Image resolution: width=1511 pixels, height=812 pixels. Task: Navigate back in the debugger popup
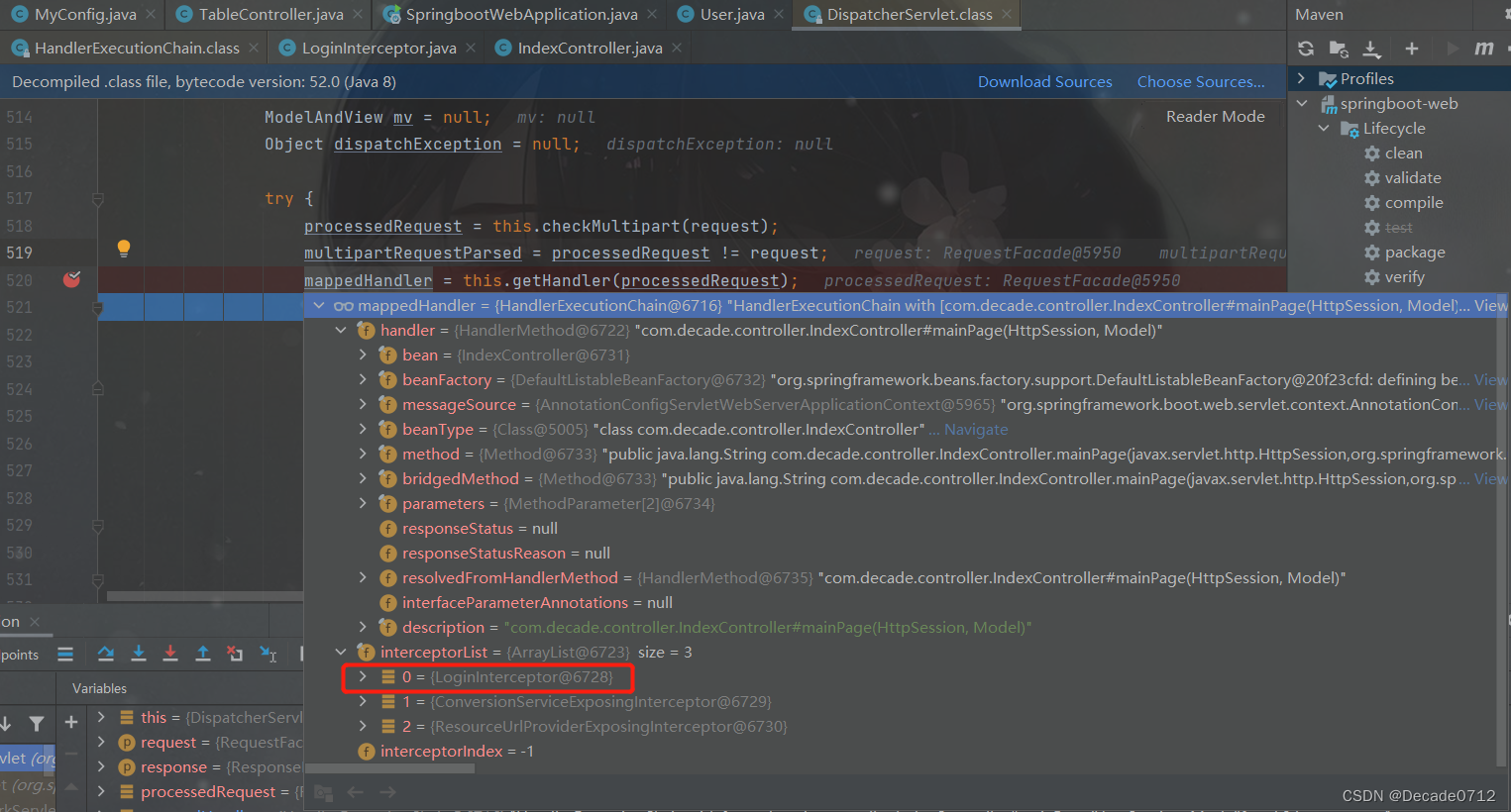point(356,792)
